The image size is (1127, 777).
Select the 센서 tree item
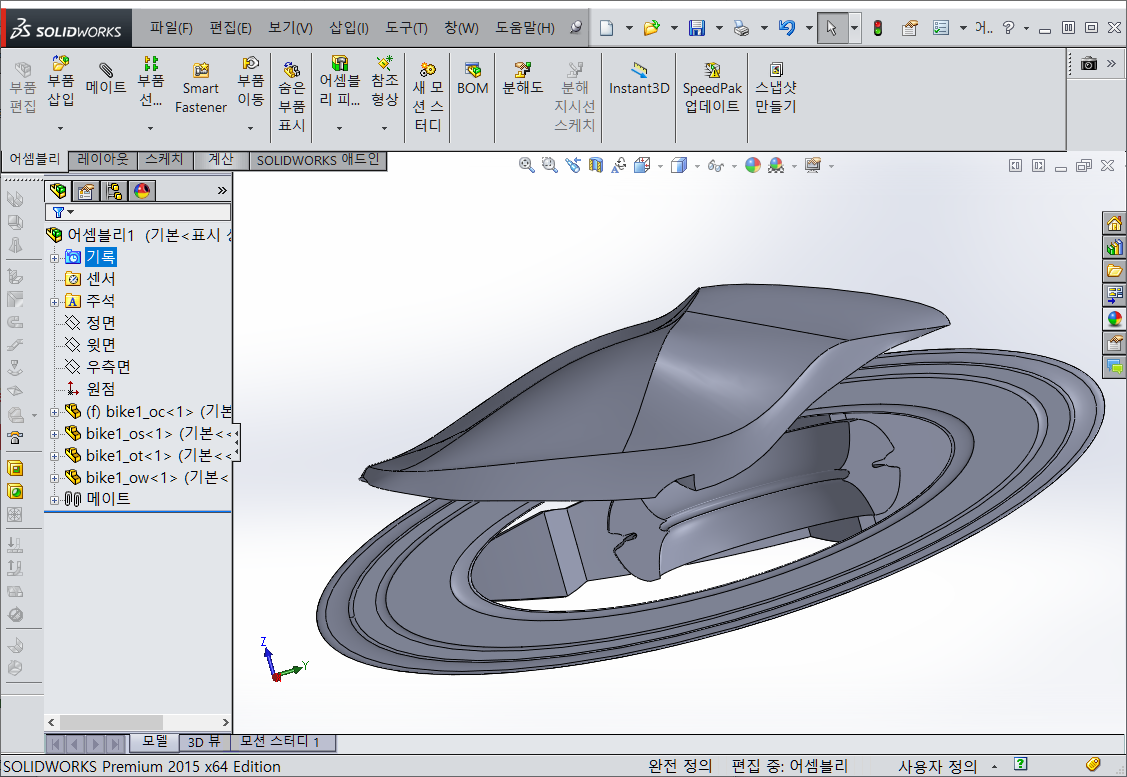click(x=101, y=279)
